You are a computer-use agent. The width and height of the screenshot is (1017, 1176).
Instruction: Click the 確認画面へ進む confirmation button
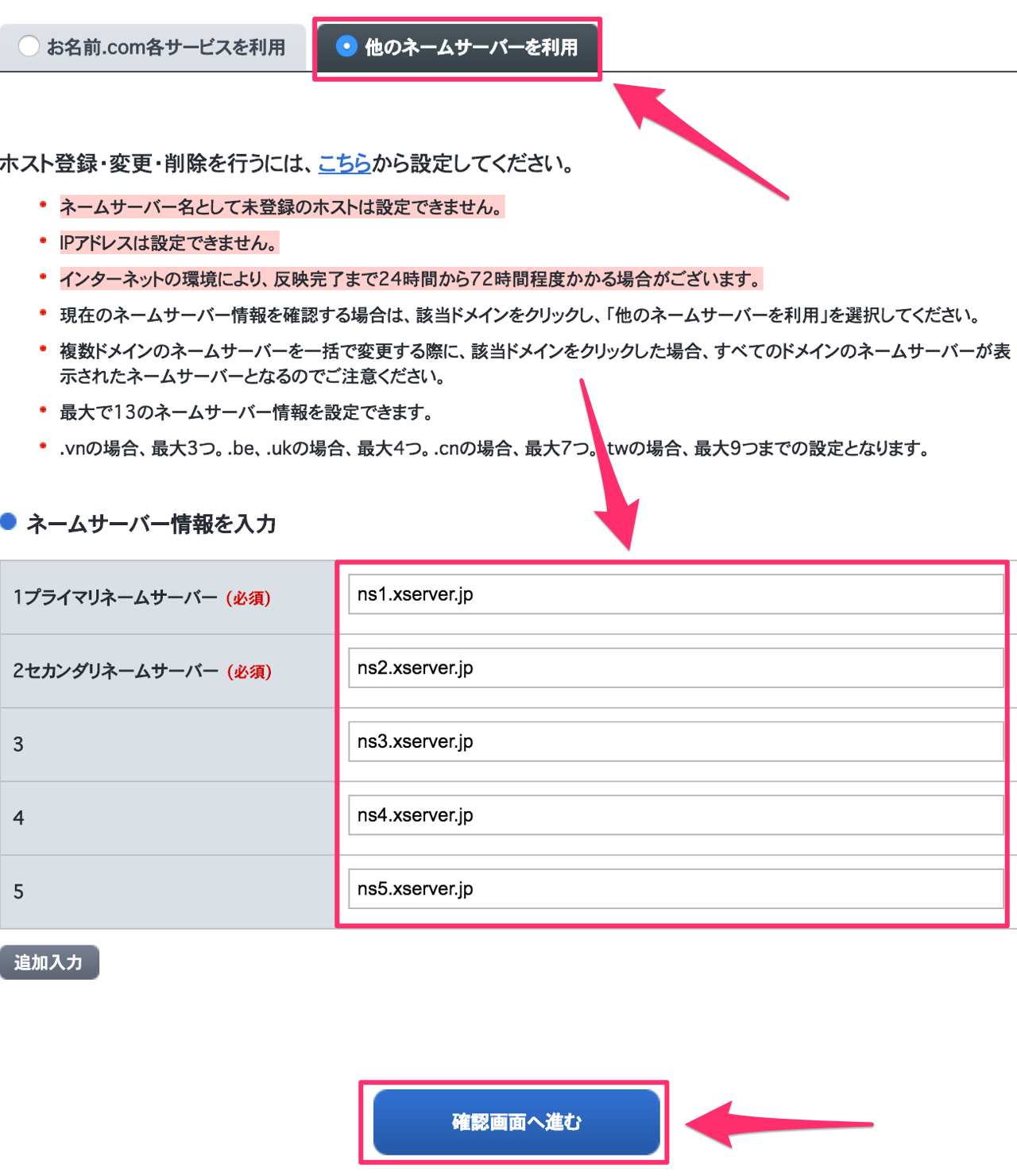(x=516, y=1122)
